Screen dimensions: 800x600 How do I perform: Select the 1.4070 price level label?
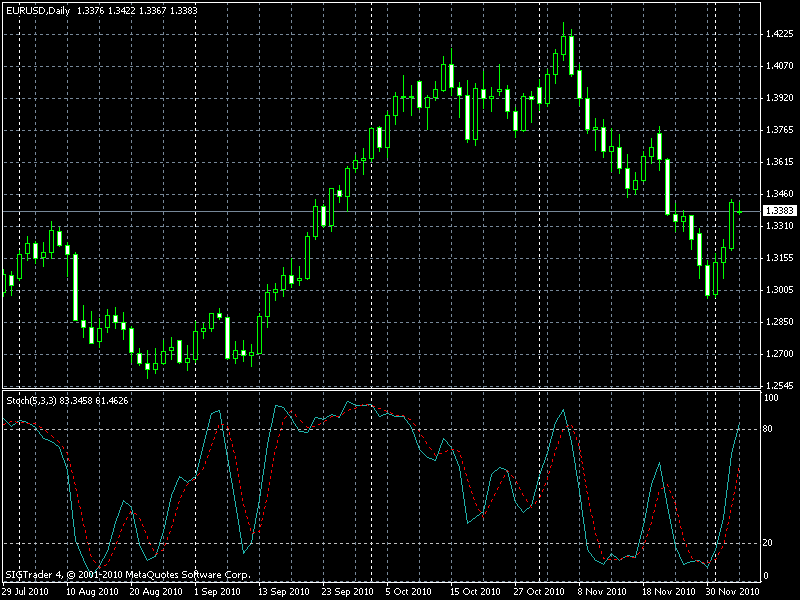pos(780,66)
